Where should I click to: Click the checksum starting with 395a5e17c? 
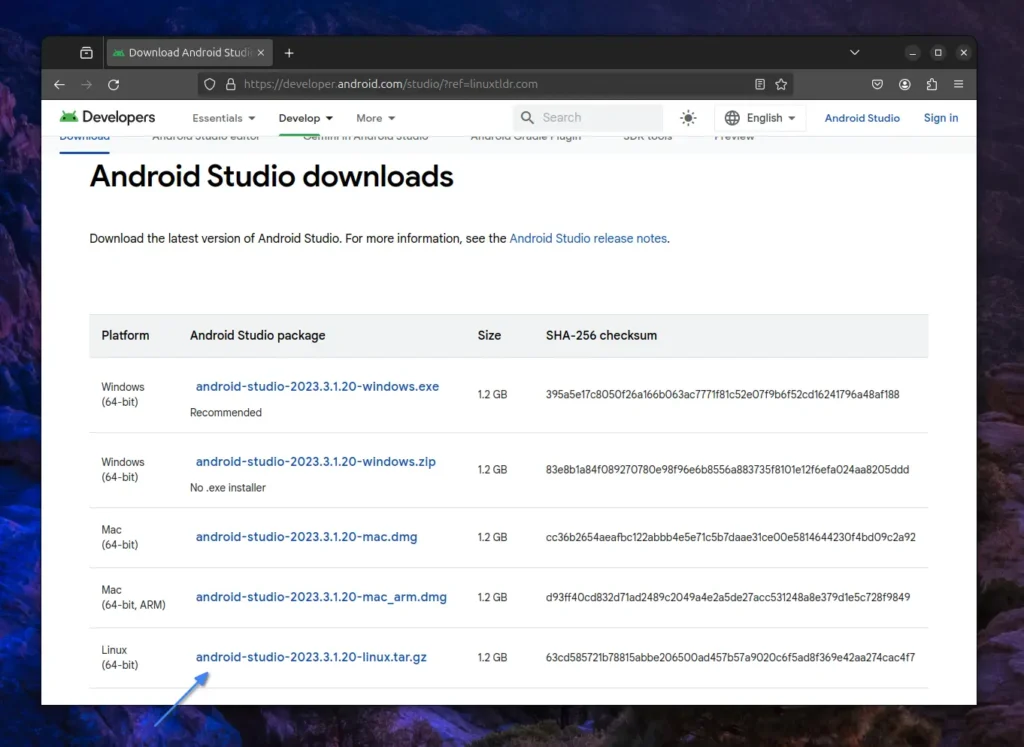coord(722,394)
